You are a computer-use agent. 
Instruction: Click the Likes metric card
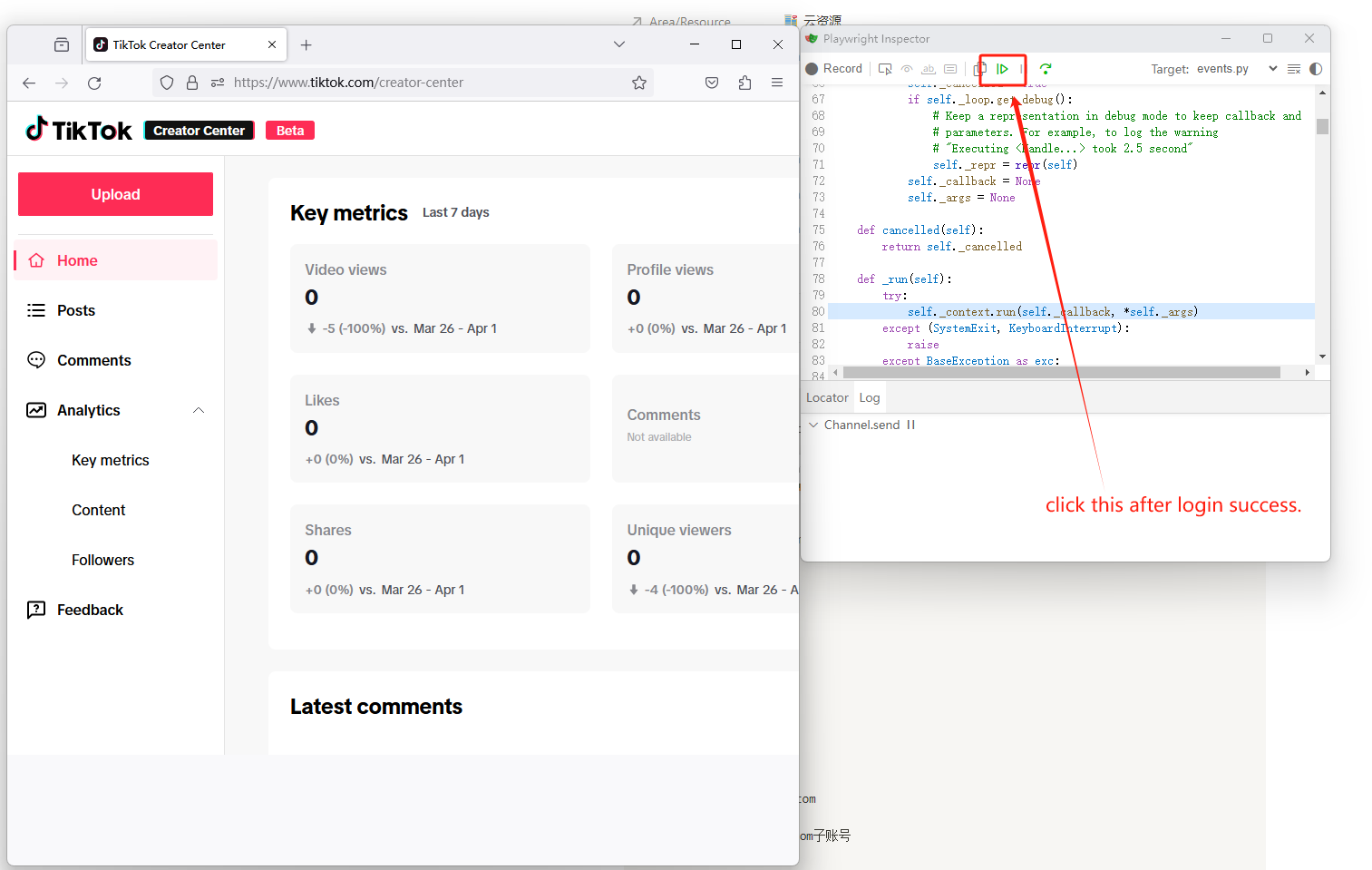(440, 428)
